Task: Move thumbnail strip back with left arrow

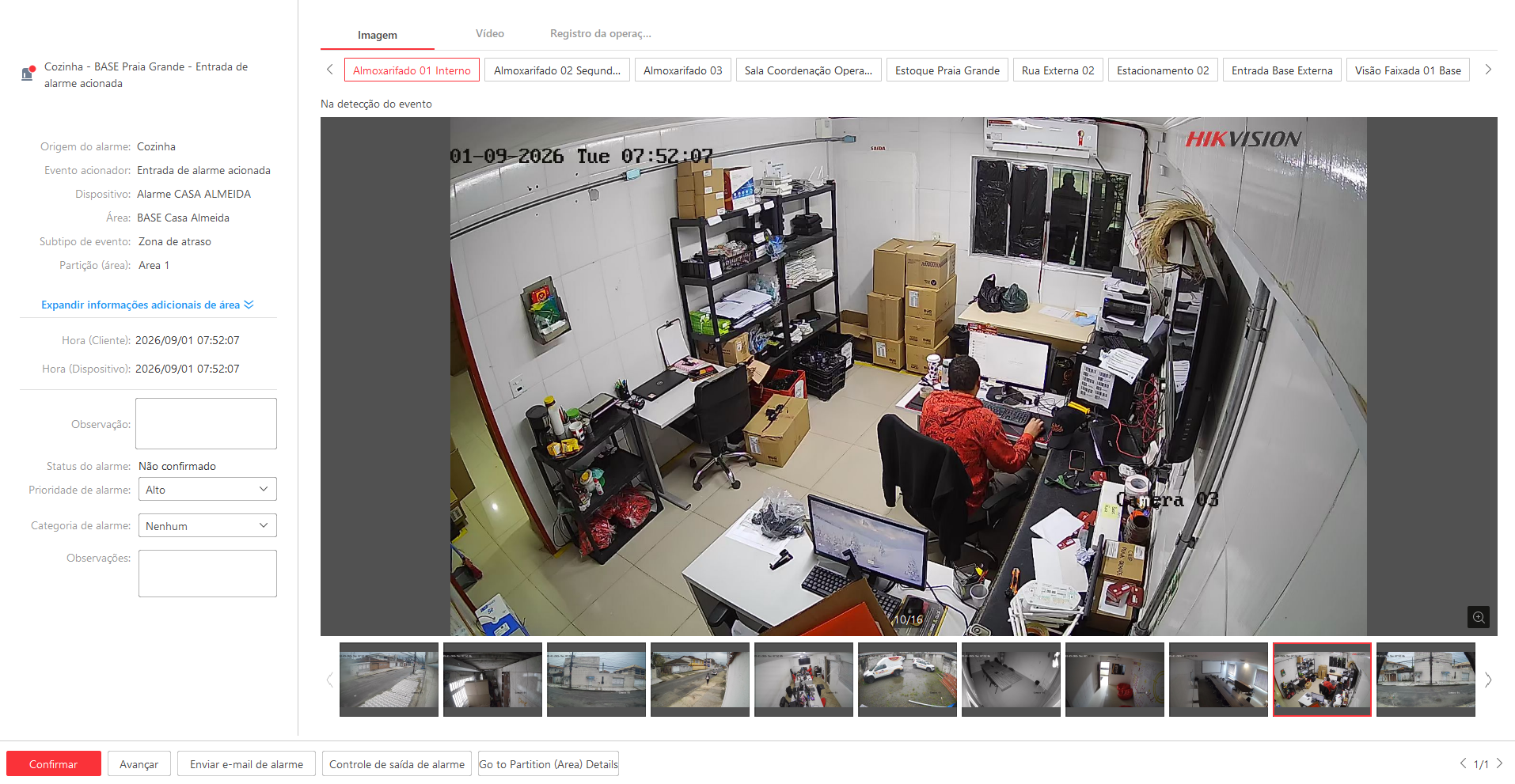Action: (330, 680)
